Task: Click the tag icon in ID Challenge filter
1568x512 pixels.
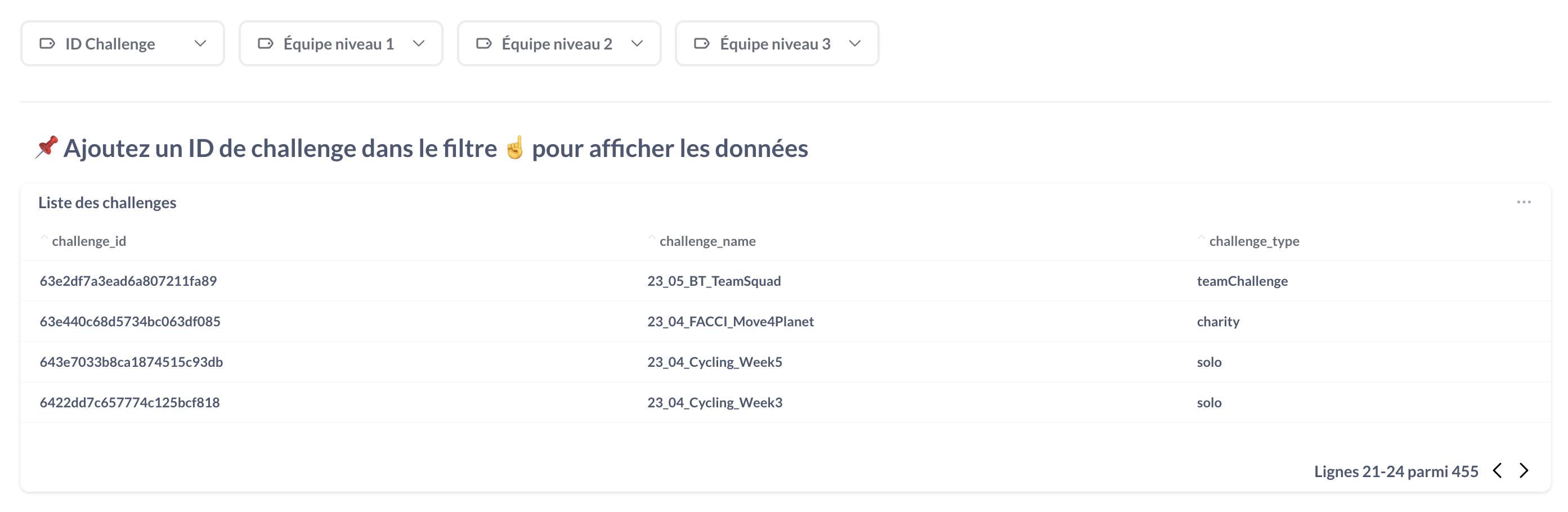Action: pyautogui.click(x=47, y=44)
